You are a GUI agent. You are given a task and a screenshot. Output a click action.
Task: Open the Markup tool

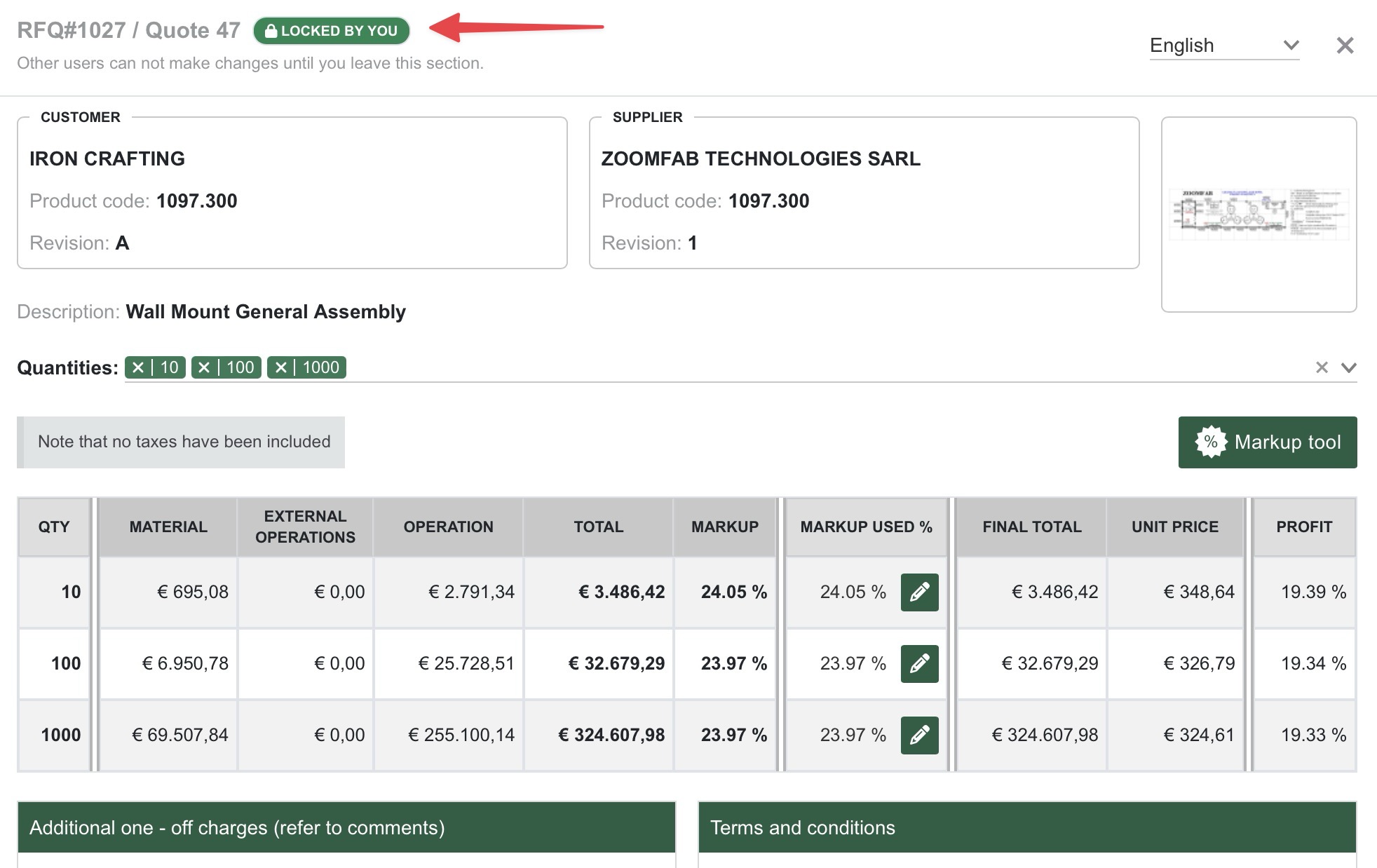tap(1267, 442)
